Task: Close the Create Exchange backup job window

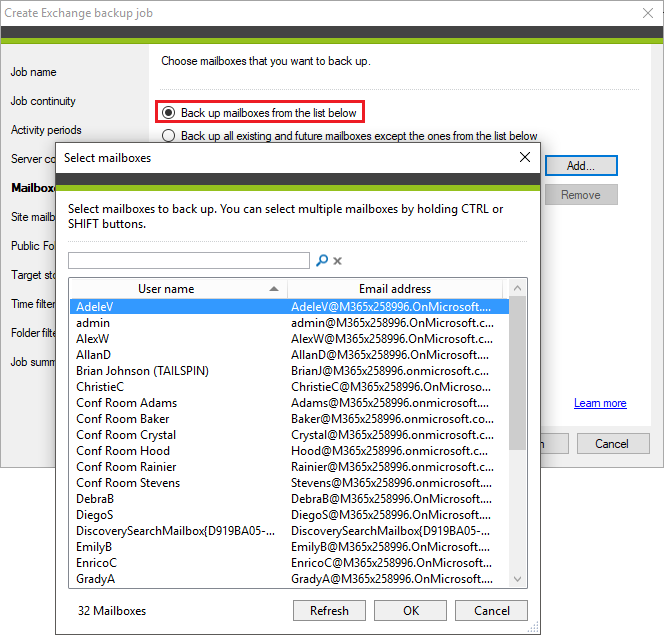Action: pyautogui.click(x=647, y=13)
